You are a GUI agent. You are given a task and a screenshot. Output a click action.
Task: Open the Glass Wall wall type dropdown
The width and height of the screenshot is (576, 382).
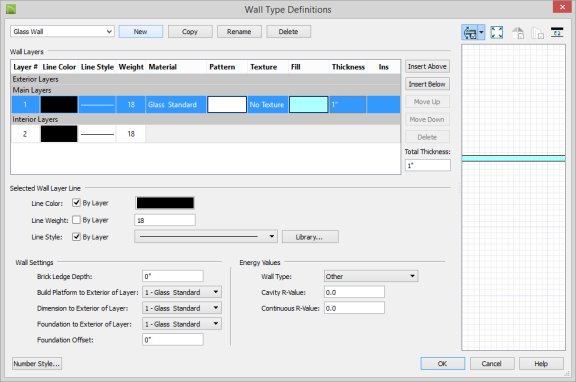point(62,32)
